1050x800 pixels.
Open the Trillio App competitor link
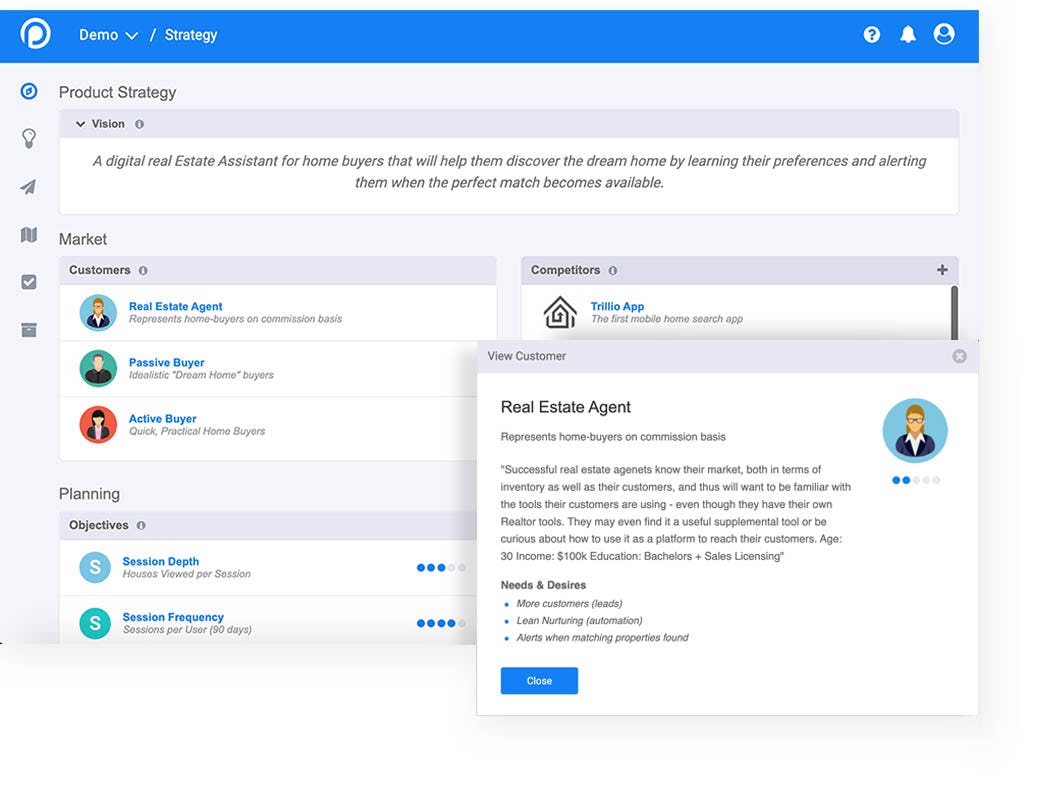click(x=615, y=306)
